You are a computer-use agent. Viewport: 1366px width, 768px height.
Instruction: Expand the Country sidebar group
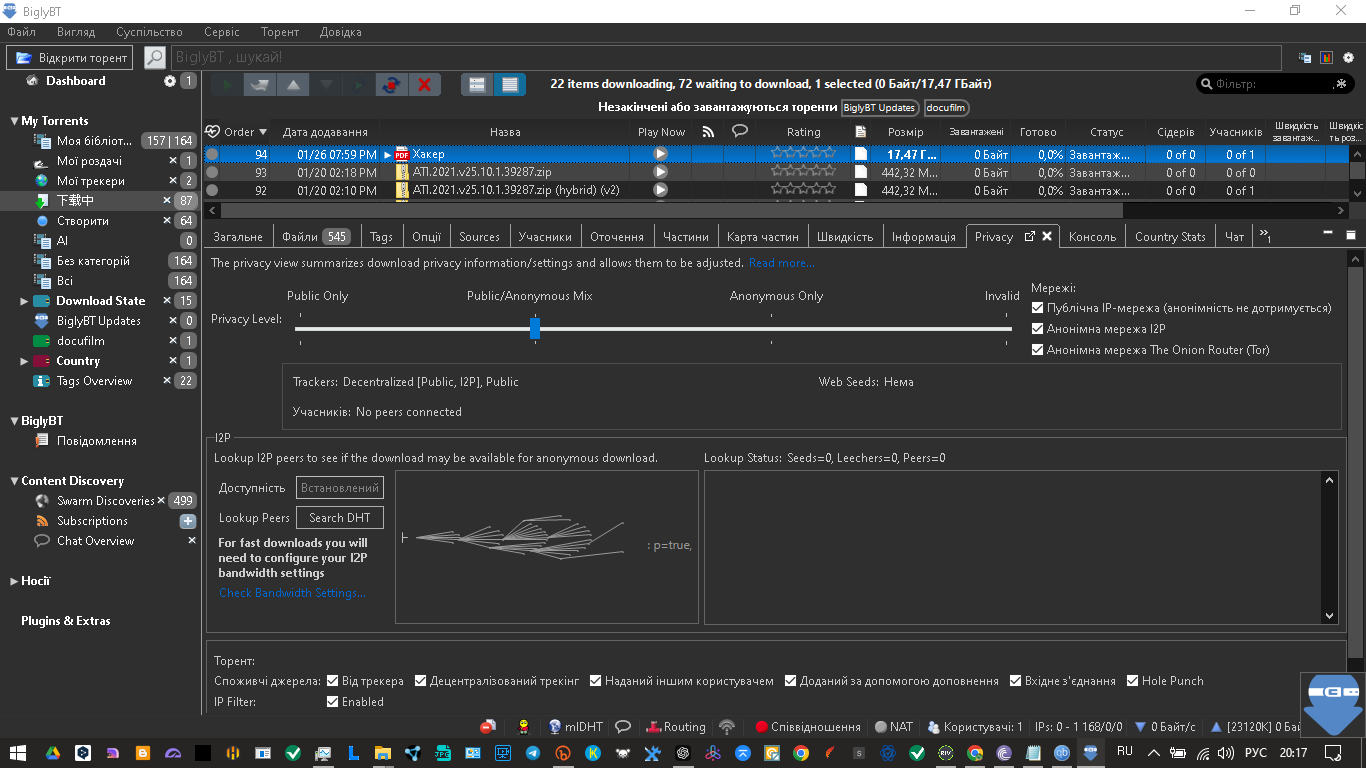click(x=24, y=361)
